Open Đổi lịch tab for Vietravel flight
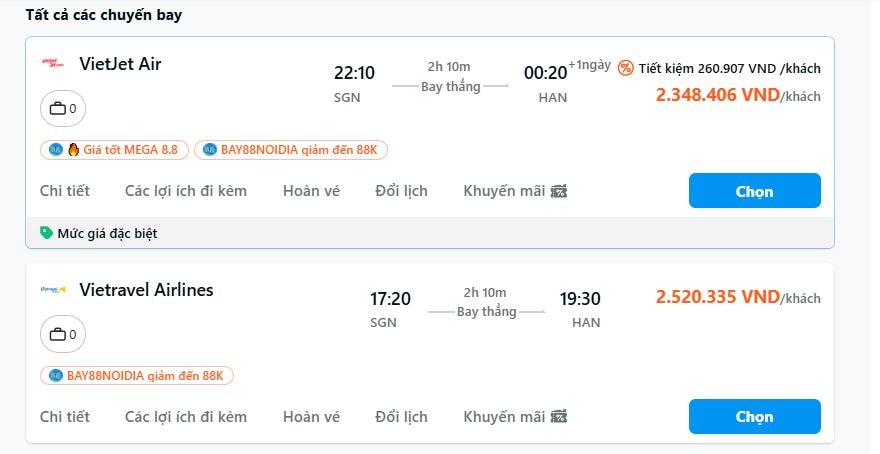This screenshot has width=880, height=454. pyautogui.click(x=401, y=417)
